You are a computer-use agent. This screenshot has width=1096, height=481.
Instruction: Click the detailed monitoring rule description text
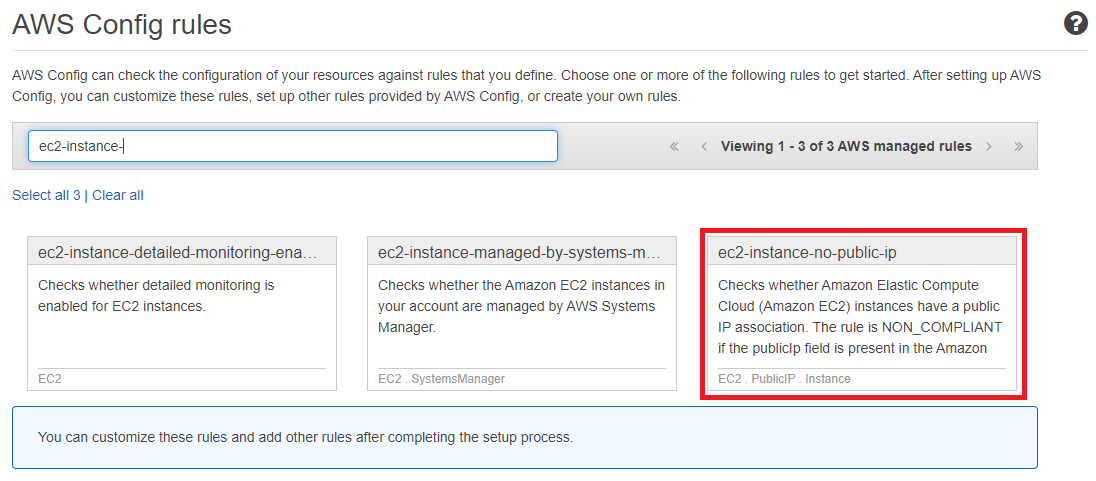[x=157, y=296]
